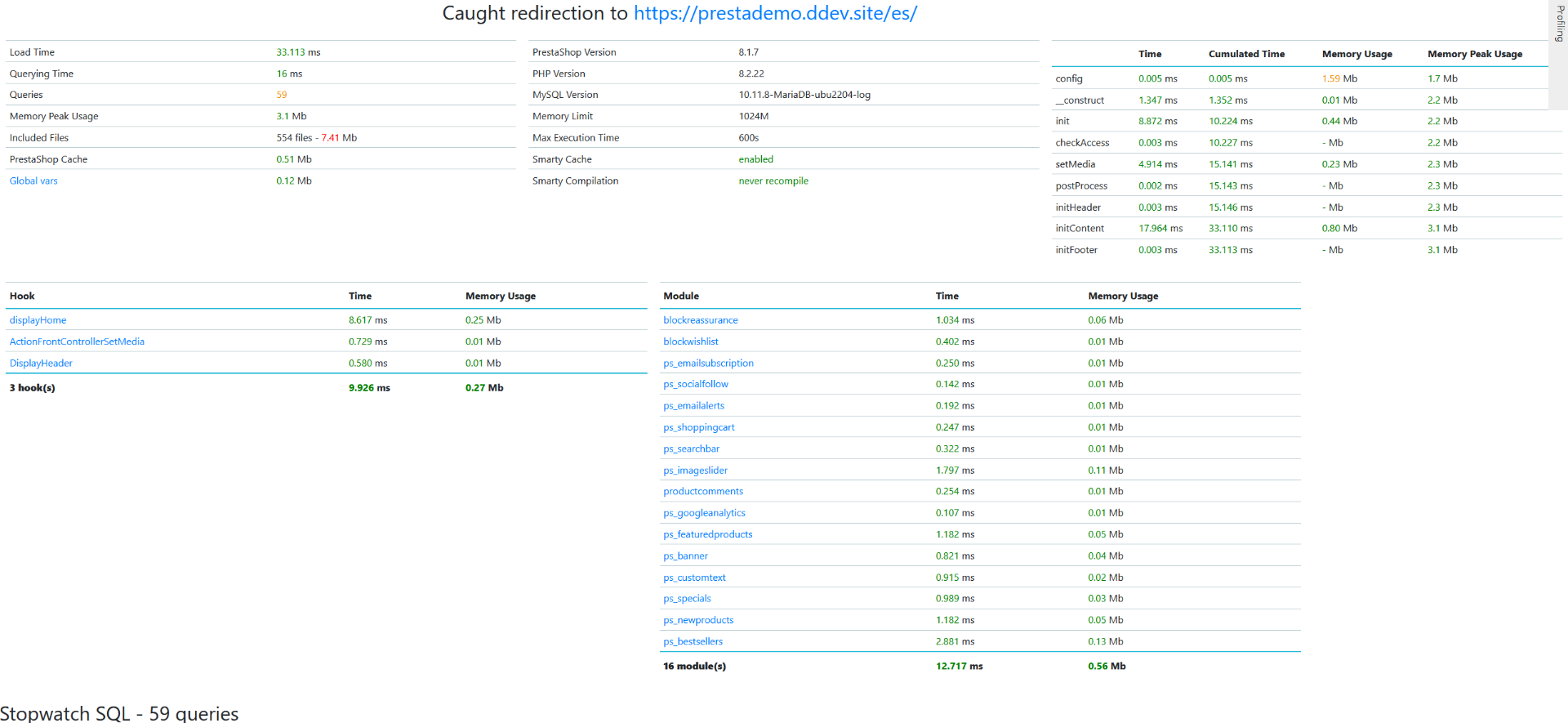Open the ps_emailsubscription module link
1568x723 pixels.
coord(709,363)
